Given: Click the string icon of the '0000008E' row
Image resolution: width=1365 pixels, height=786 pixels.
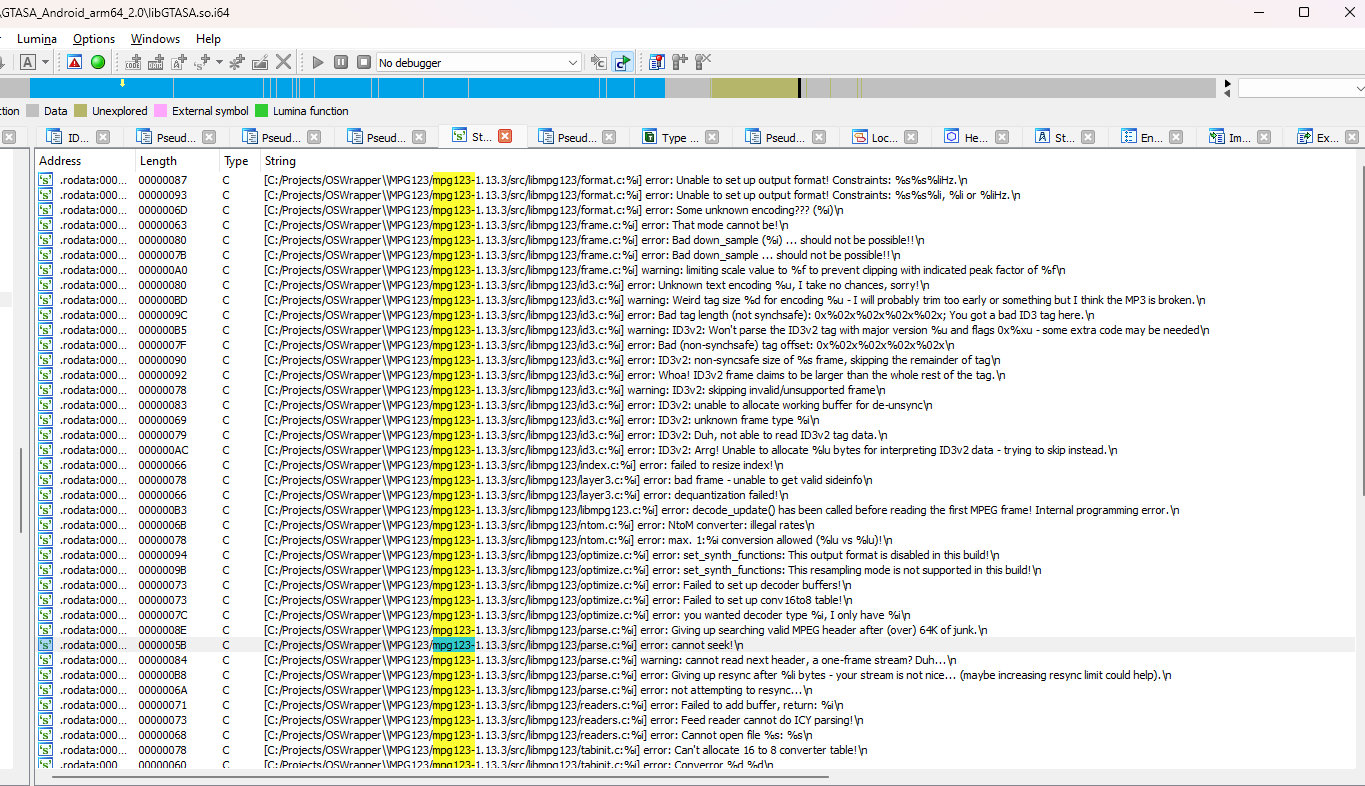Looking at the screenshot, I should click(46, 630).
